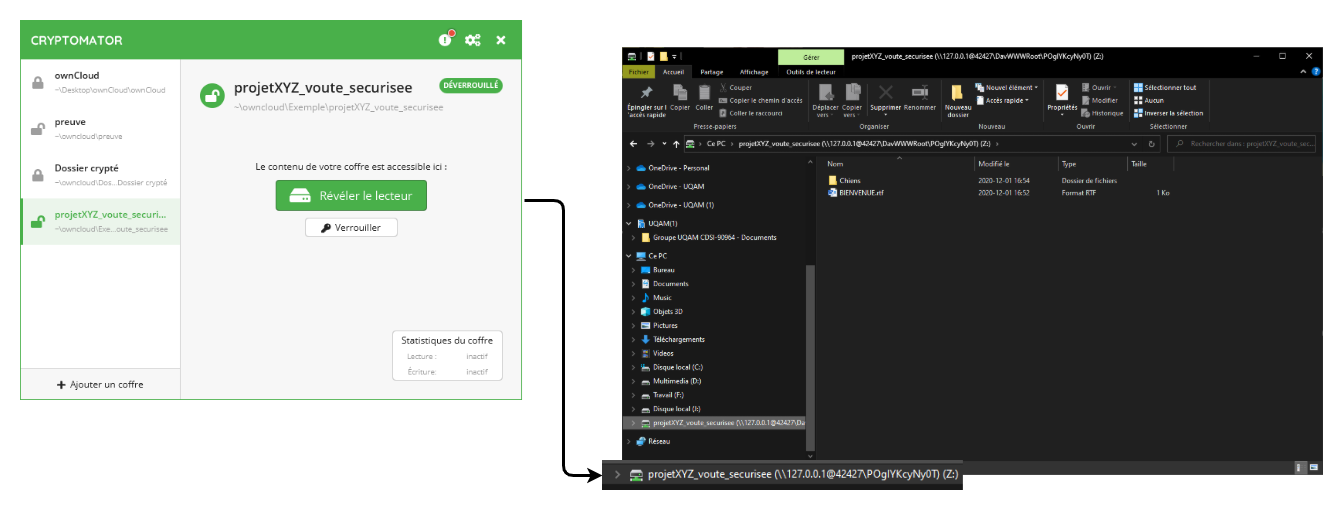Image resolution: width=1344 pixels, height=511 pixels.
Task: Click Inverser la sélection
Action: pyautogui.click(x=1169, y=113)
